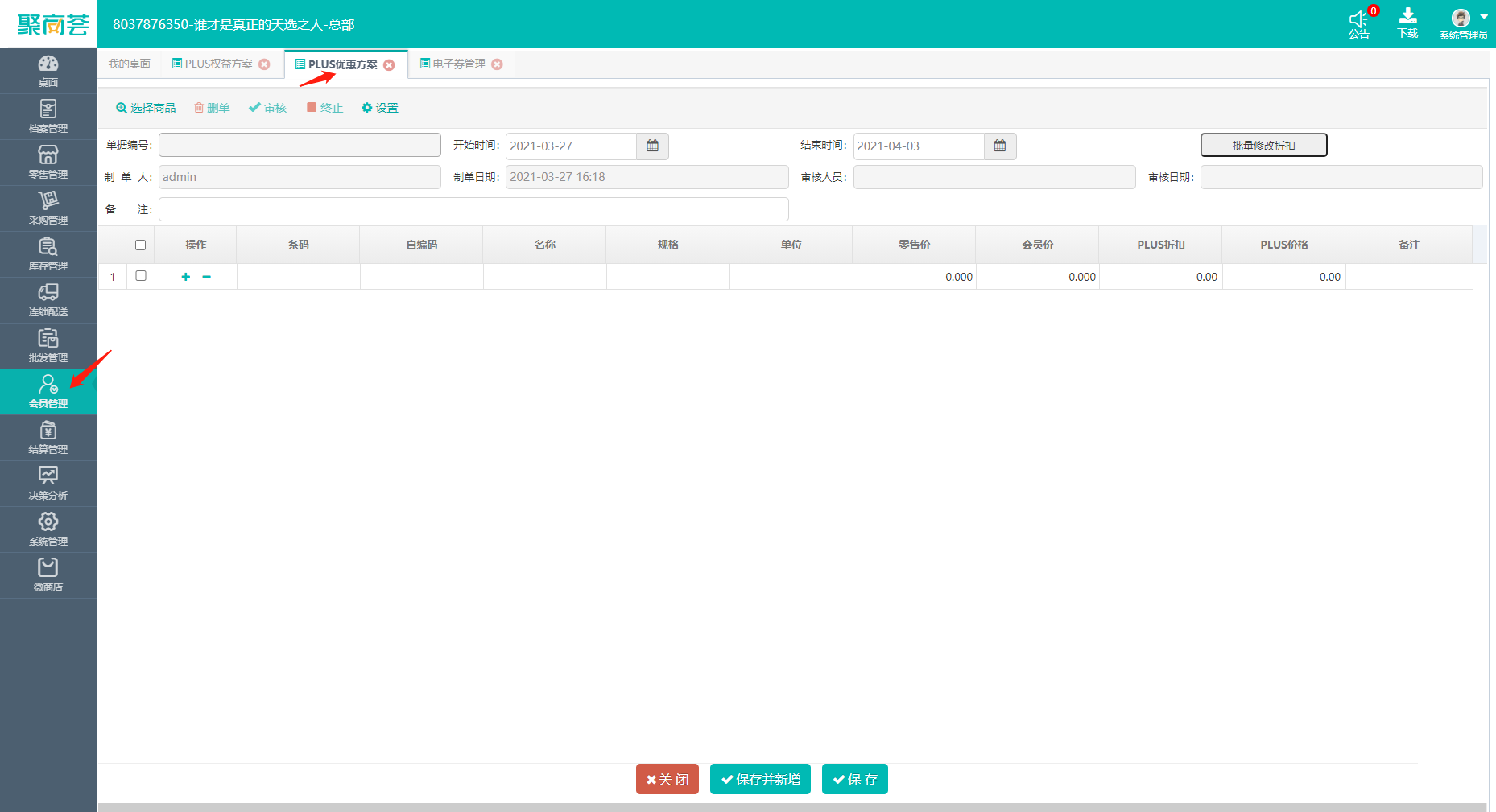Click the PLUS折扣 cell in row 1

(x=1160, y=277)
